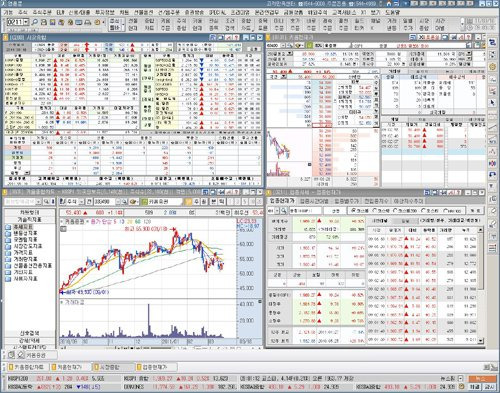This screenshot has width=500, height=393.
Task: Click the undo curved-arrow icon in right sidebar
Action: 493,175
